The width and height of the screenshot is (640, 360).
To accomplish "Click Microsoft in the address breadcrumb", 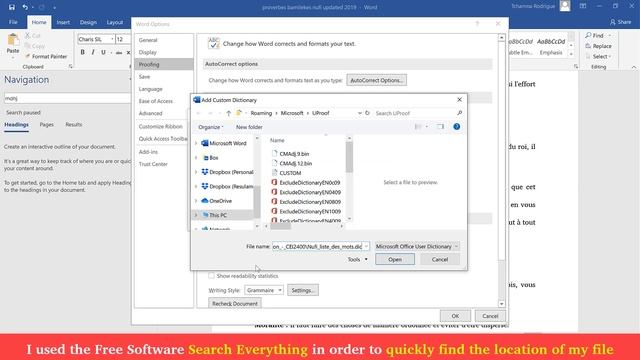I will pos(292,113).
